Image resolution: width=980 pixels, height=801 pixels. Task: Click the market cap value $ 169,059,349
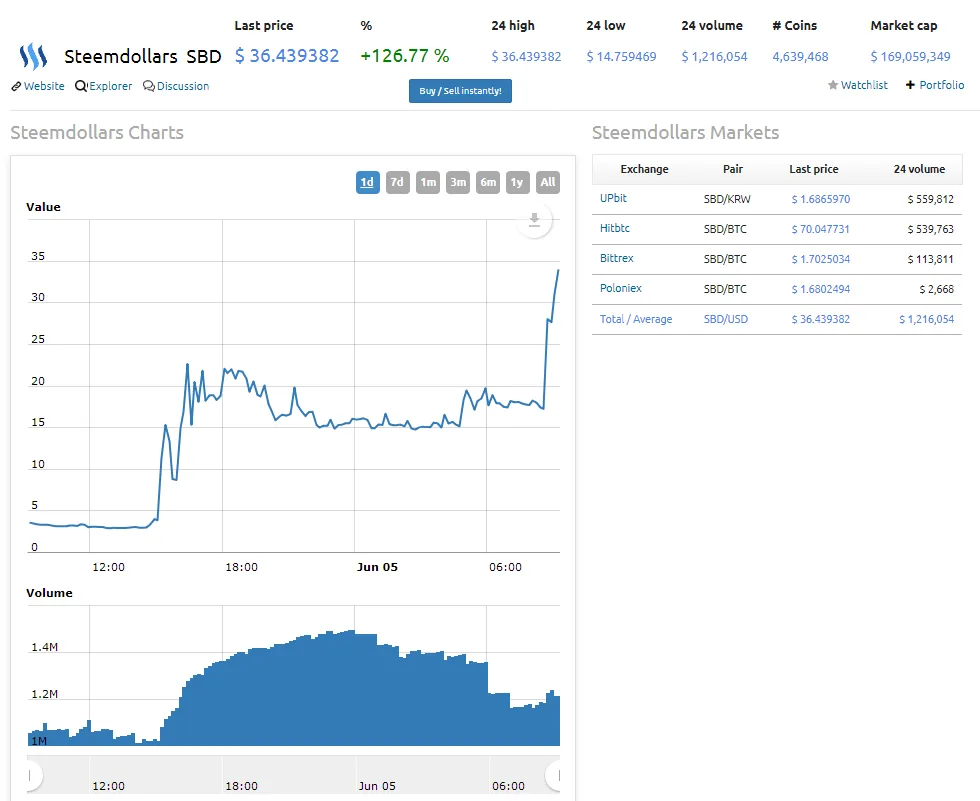tap(910, 57)
